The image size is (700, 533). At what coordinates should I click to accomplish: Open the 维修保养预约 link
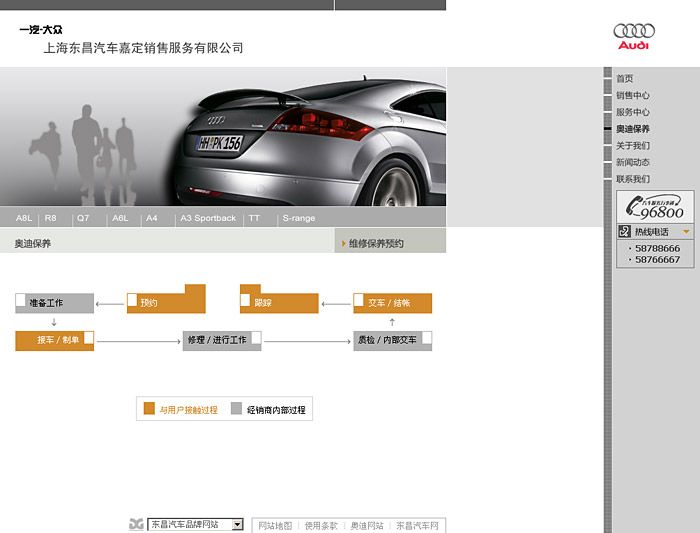pyautogui.click(x=376, y=243)
